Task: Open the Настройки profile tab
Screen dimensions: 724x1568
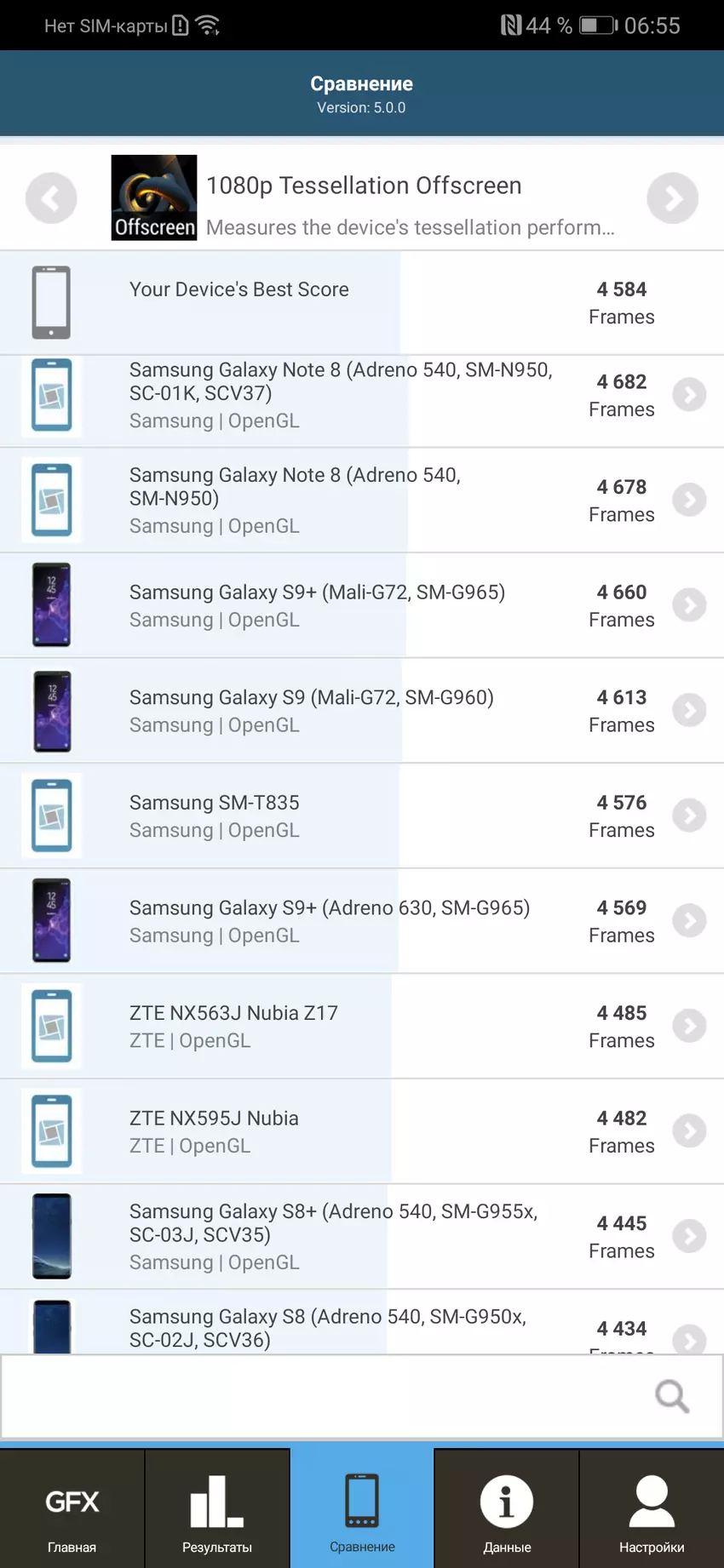Action: 652,1510
